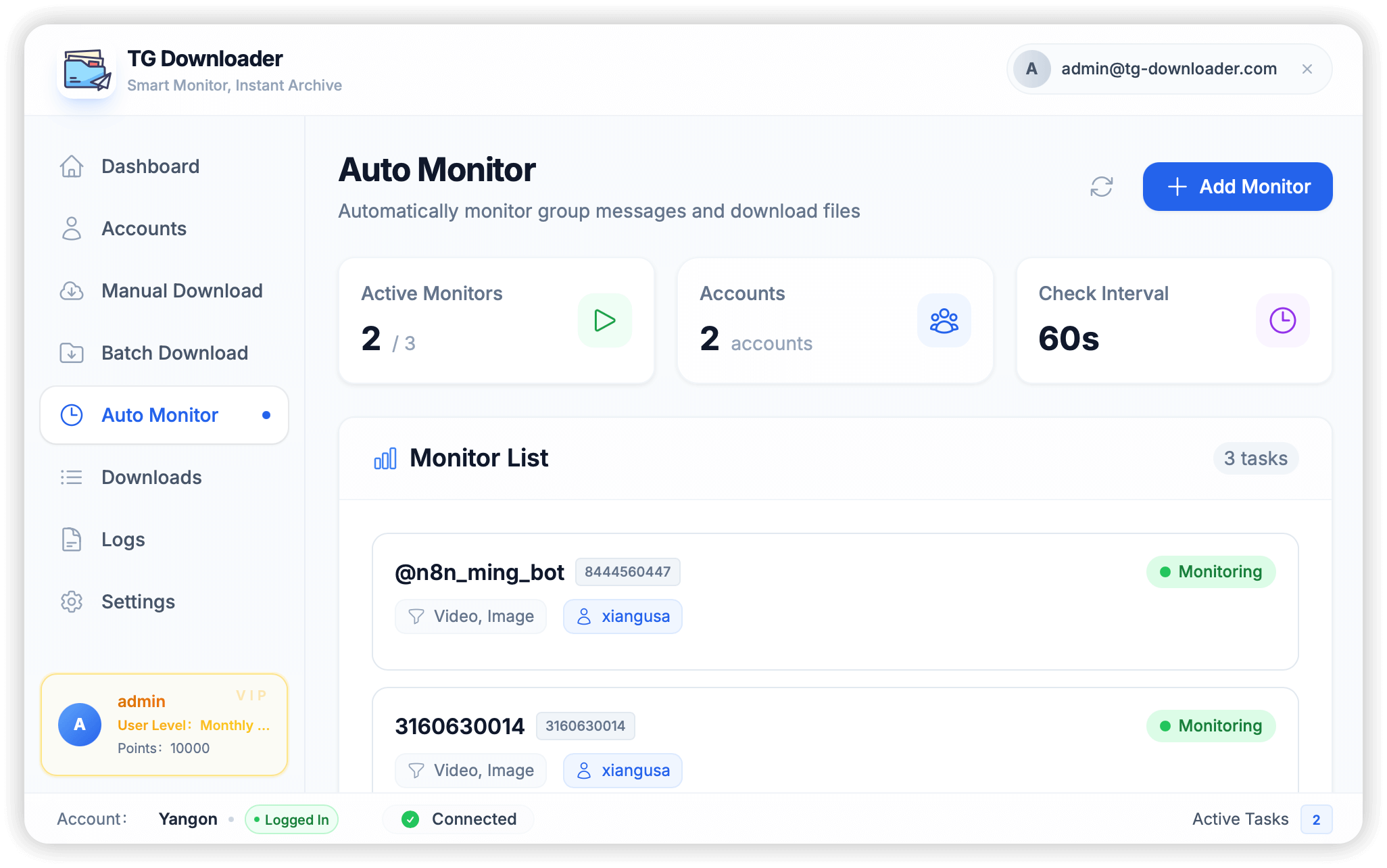Screen dimensions: 1387x868
Task: Open the Downloads list icon
Action: [x=71, y=477]
